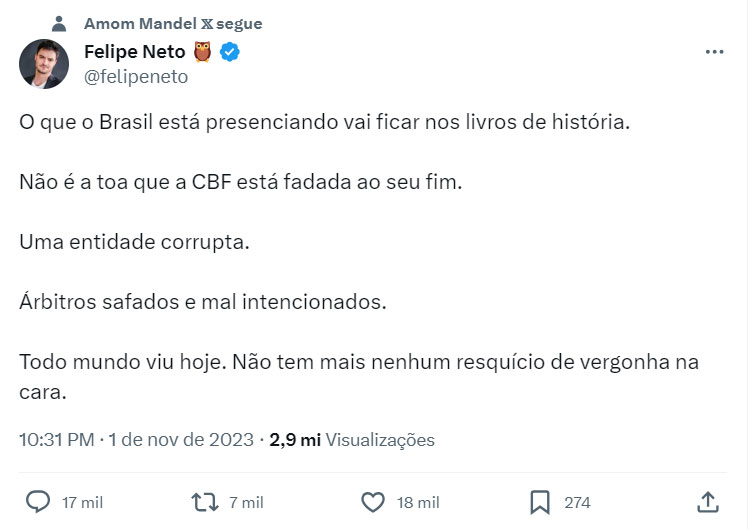Image resolution: width=748 pixels, height=530 pixels.
Task: Bookmark this tweet
Action: click(540, 501)
